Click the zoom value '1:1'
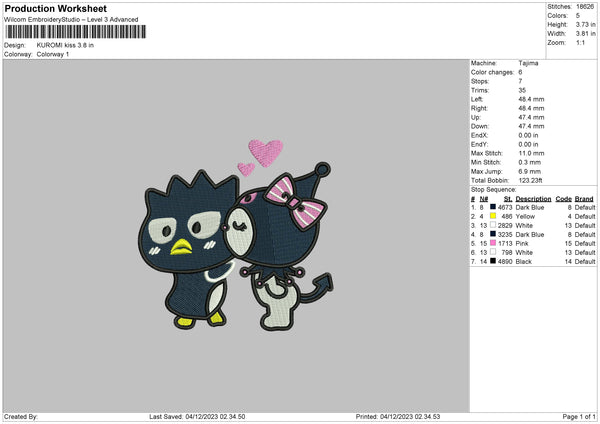The width and height of the screenshot is (600, 424). (580, 42)
